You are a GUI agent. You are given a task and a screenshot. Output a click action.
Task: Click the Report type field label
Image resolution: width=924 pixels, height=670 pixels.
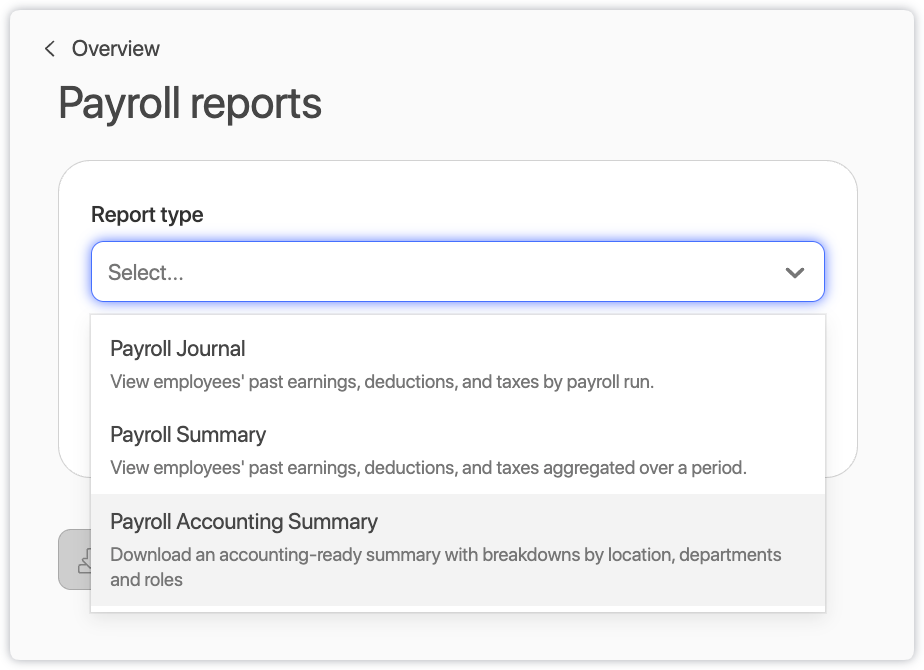coord(147,215)
